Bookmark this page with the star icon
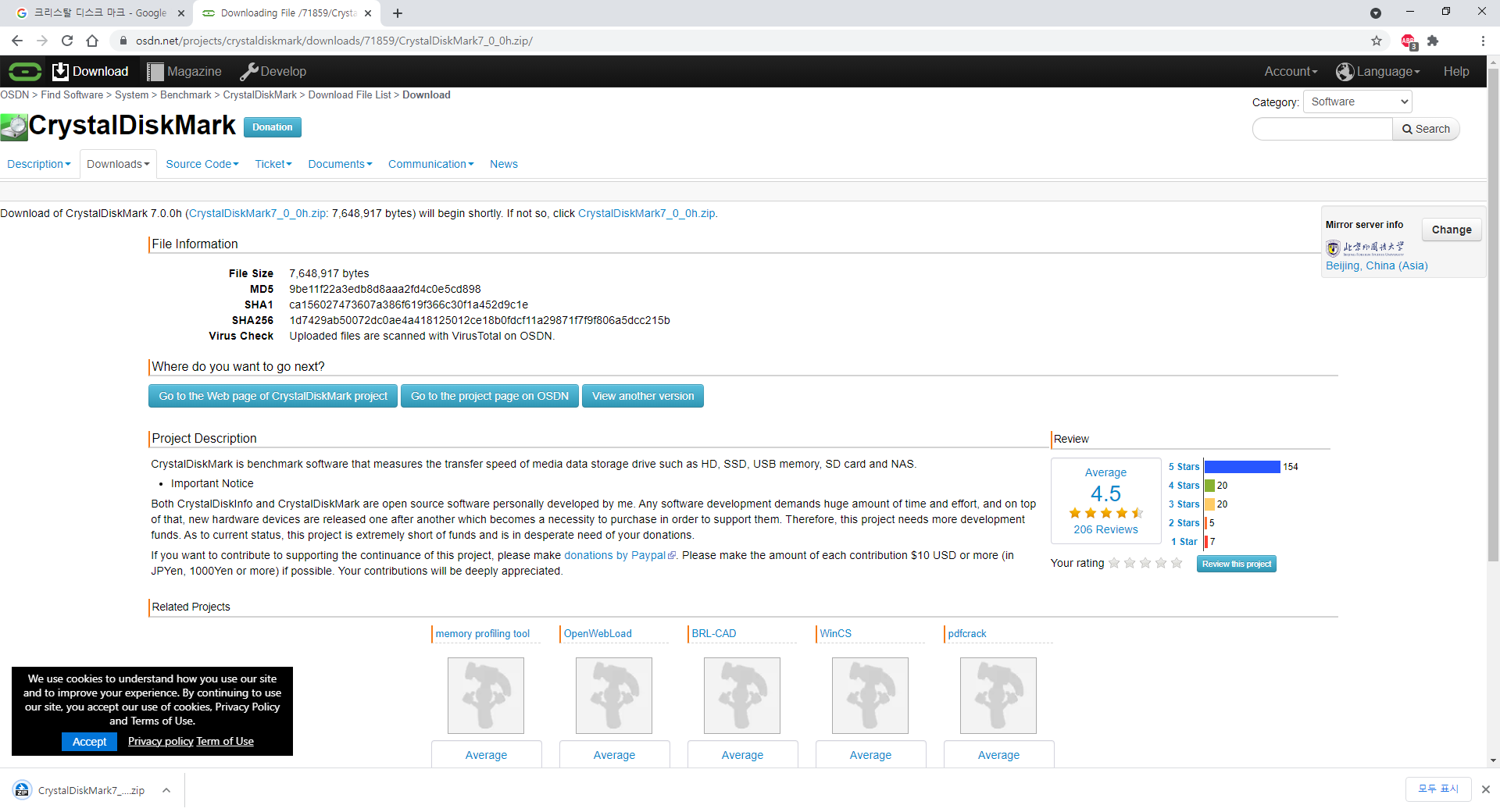 point(1377,41)
